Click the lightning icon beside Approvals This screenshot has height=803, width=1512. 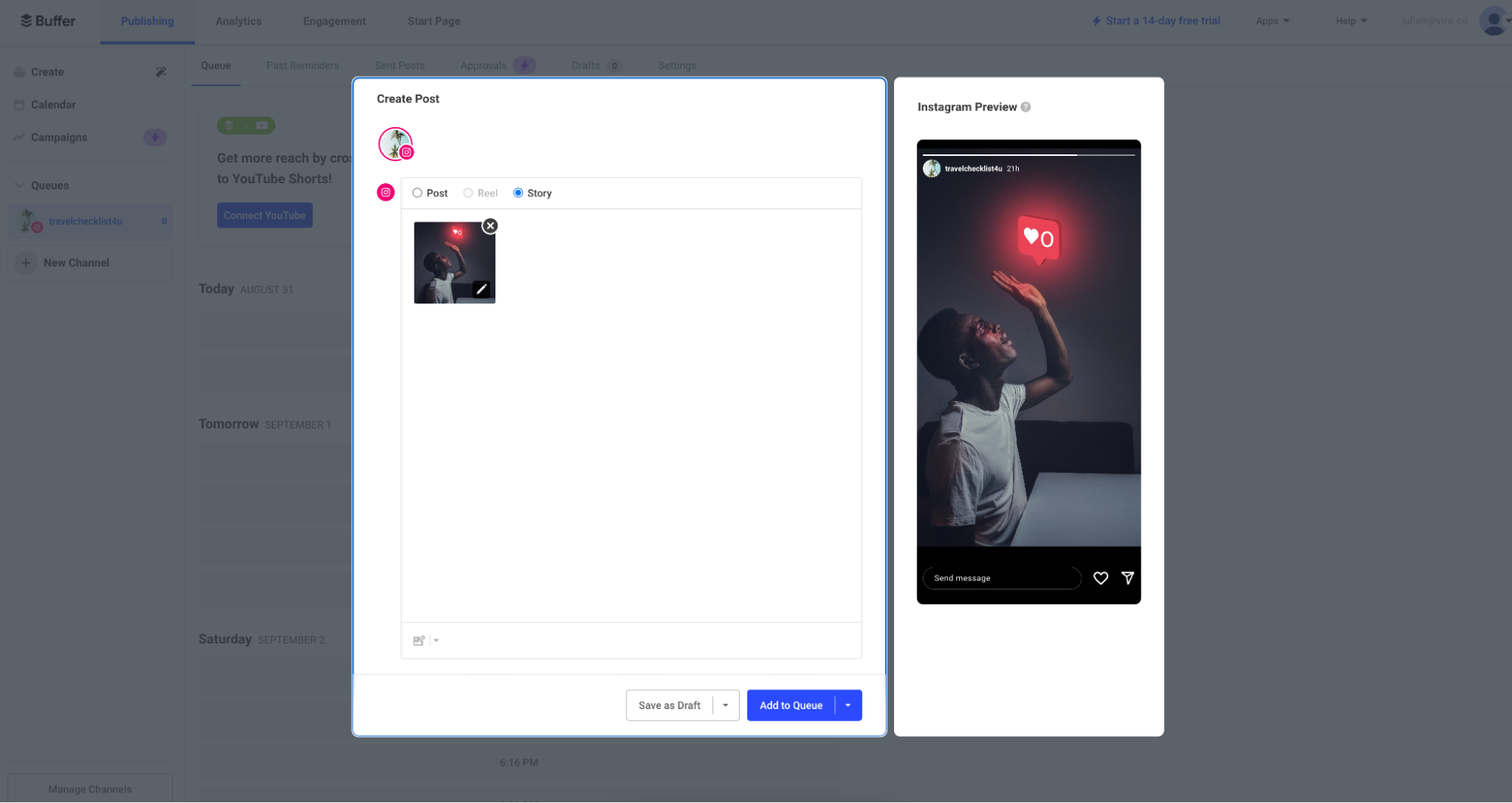pyautogui.click(x=524, y=66)
